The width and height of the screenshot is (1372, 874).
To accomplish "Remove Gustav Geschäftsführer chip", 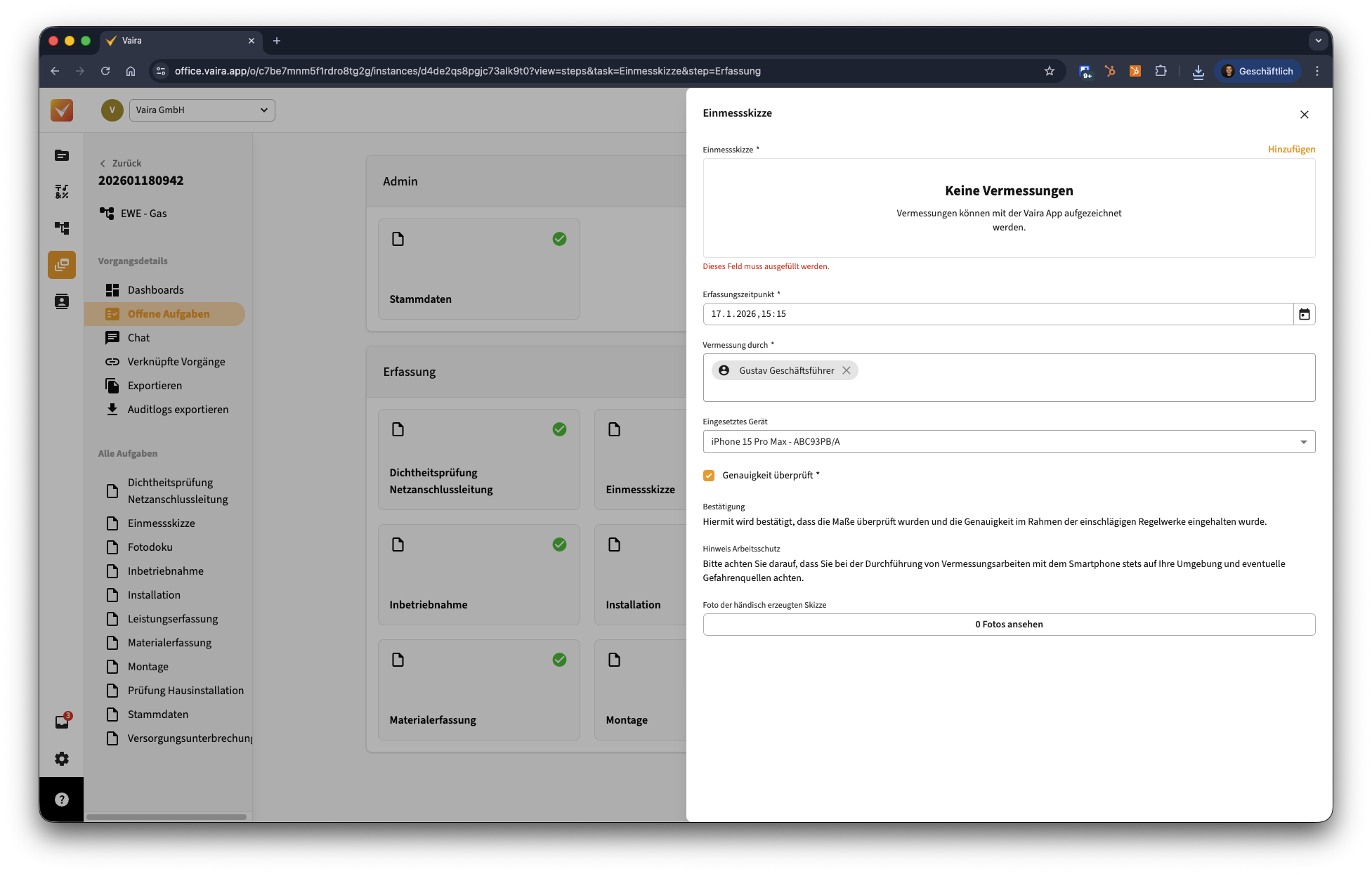I will [847, 370].
